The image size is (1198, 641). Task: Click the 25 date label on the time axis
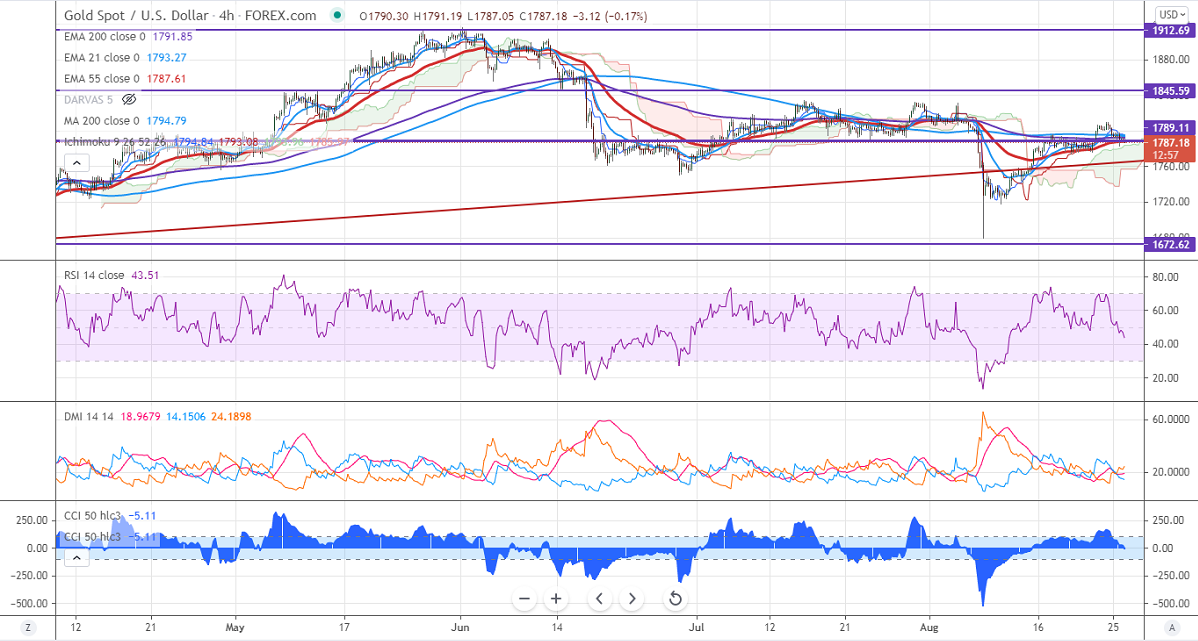pyautogui.click(x=1114, y=627)
